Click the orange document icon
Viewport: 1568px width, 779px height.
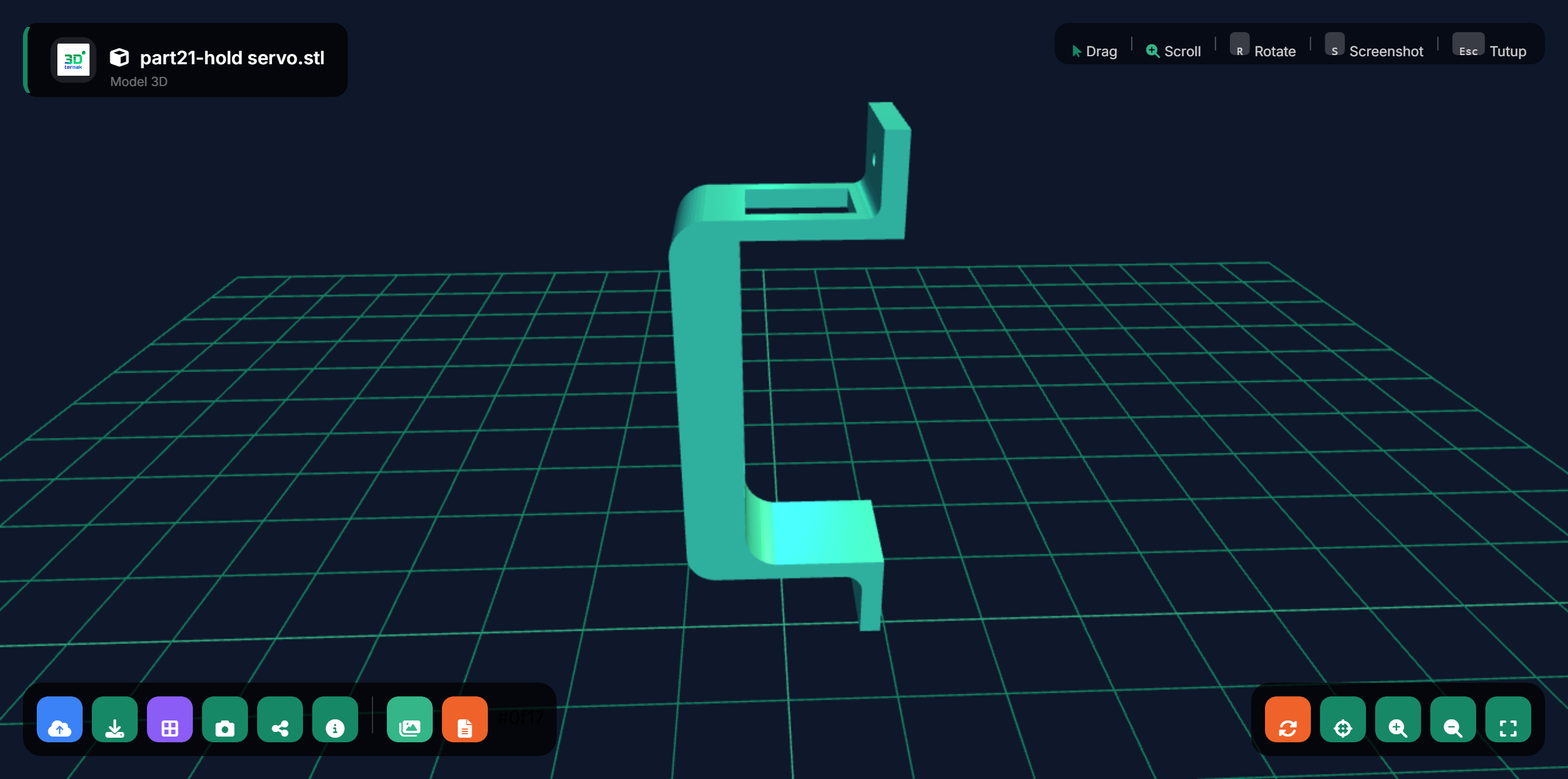(x=465, y=719)
